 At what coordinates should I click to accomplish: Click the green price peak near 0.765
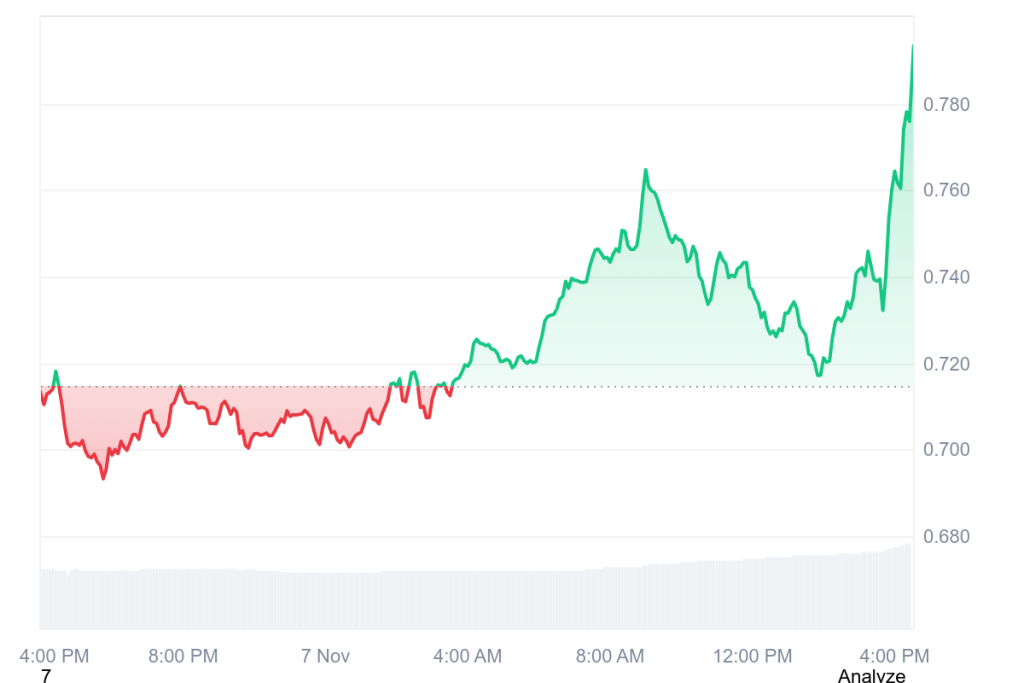tap(645, 170)
